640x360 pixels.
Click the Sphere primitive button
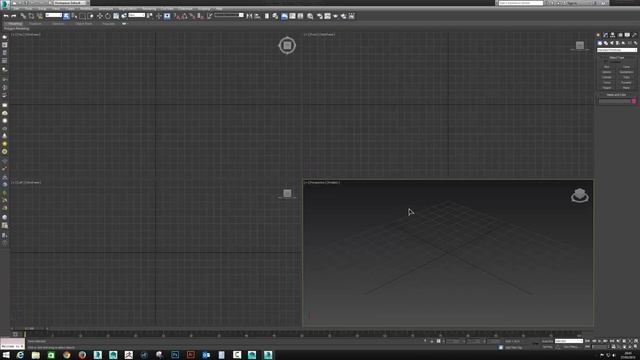tap(607, 72)
